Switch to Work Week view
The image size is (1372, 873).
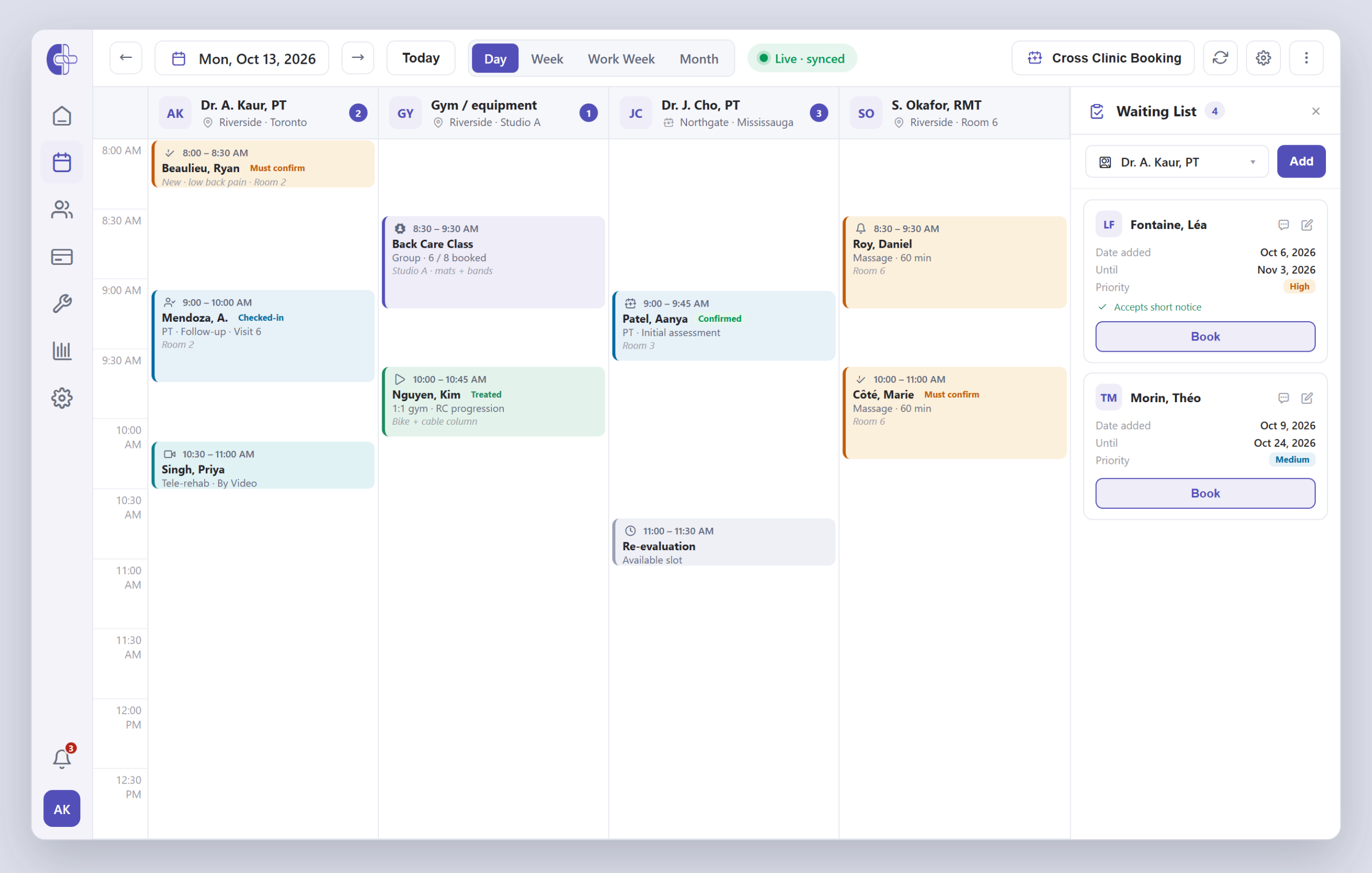[x=621, y=59]
